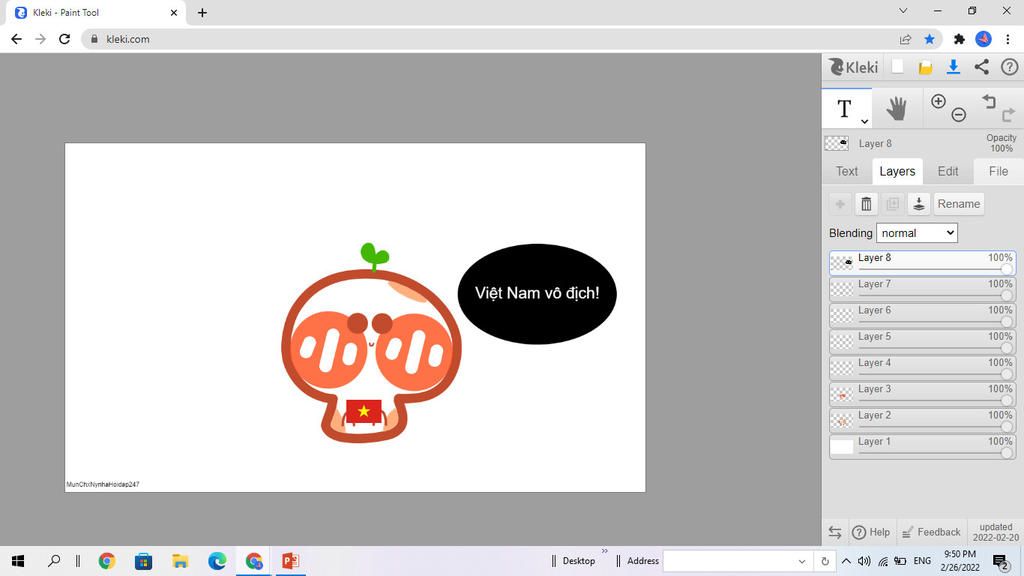
Task: Share the drawing
Action: (x=982, y=67)
